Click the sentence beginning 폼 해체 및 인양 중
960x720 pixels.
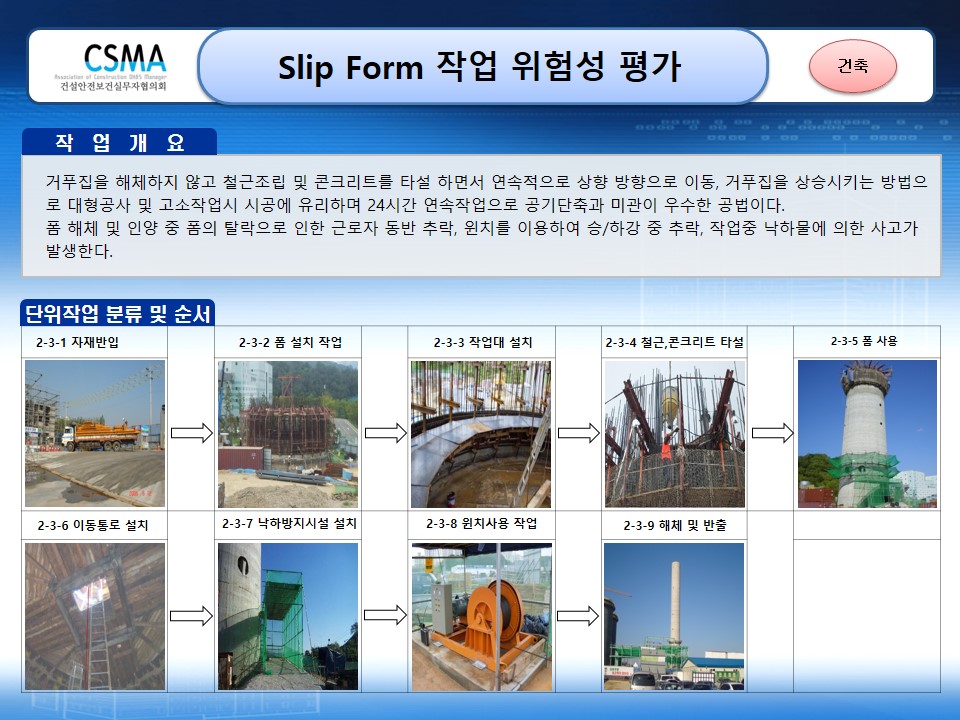tap(482, 239)
